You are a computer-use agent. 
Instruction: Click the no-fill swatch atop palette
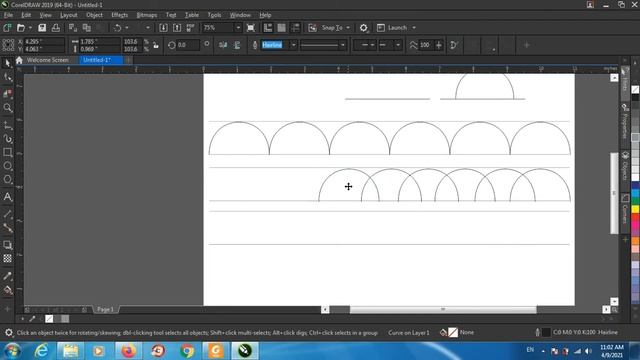click(x=635, y=89)
